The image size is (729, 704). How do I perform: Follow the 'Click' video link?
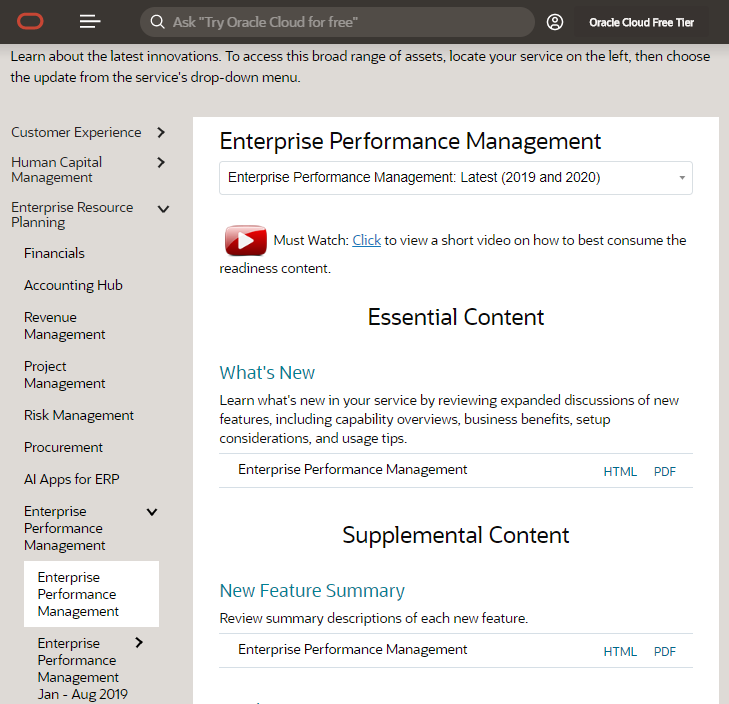(366, 240)
